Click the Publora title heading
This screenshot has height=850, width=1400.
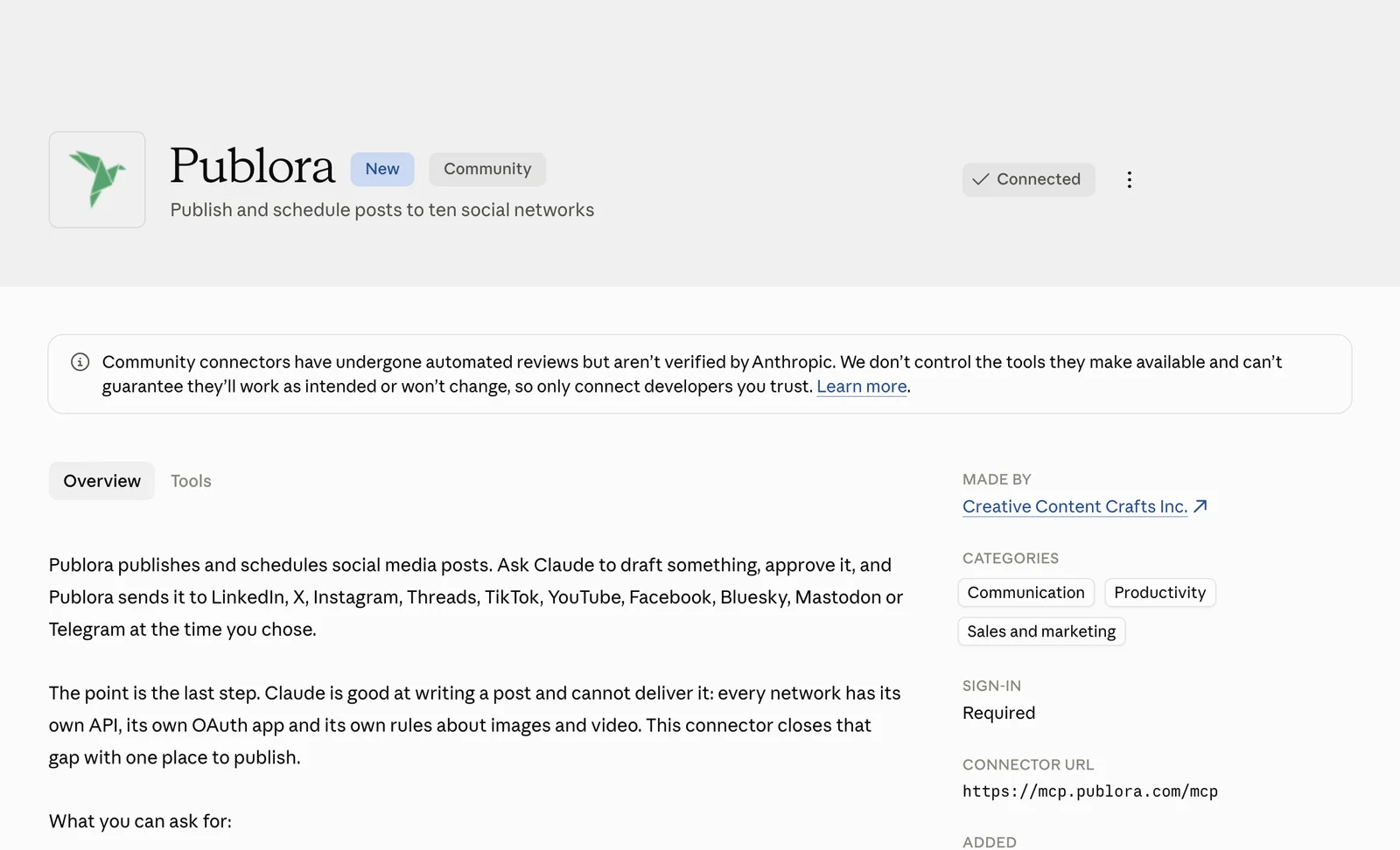pos(252,165)
